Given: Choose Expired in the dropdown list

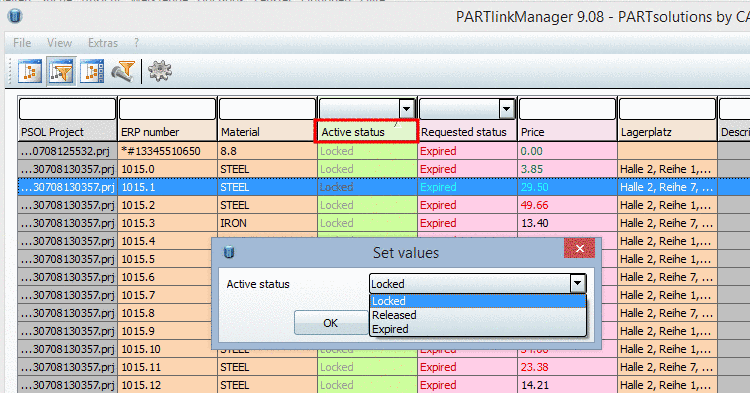Looking at the screenshot, I should 477,329.
